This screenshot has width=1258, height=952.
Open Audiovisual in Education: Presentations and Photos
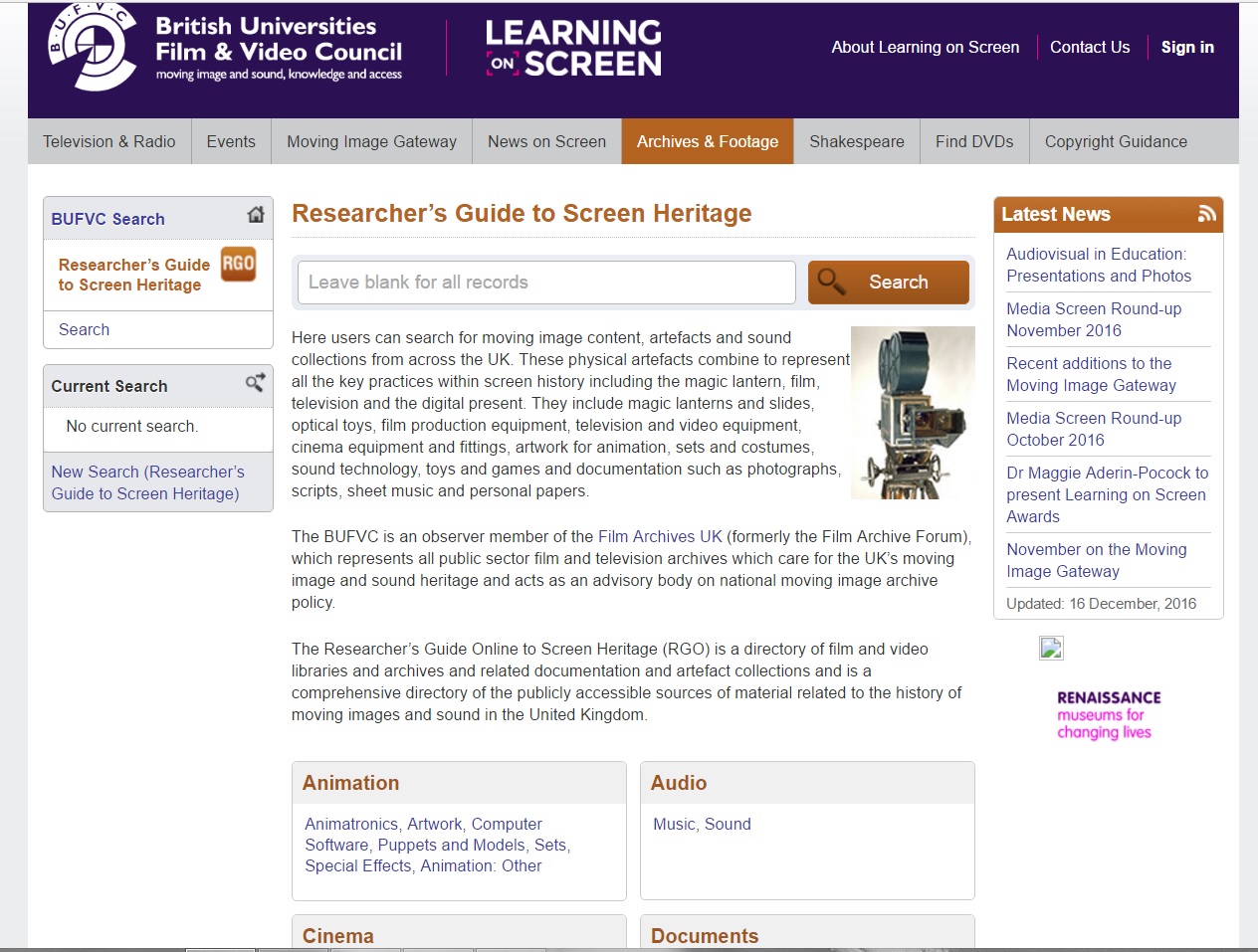tap(1099, 265)
